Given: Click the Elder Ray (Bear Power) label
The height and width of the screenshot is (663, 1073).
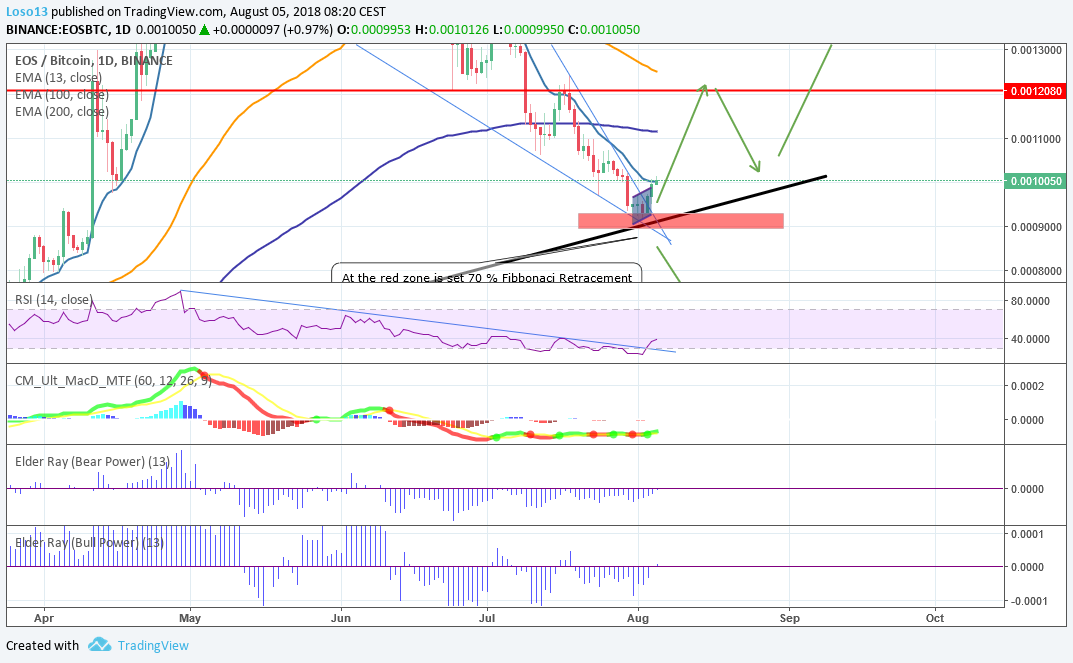Looking at the screenshot, I should click(92, 461).
